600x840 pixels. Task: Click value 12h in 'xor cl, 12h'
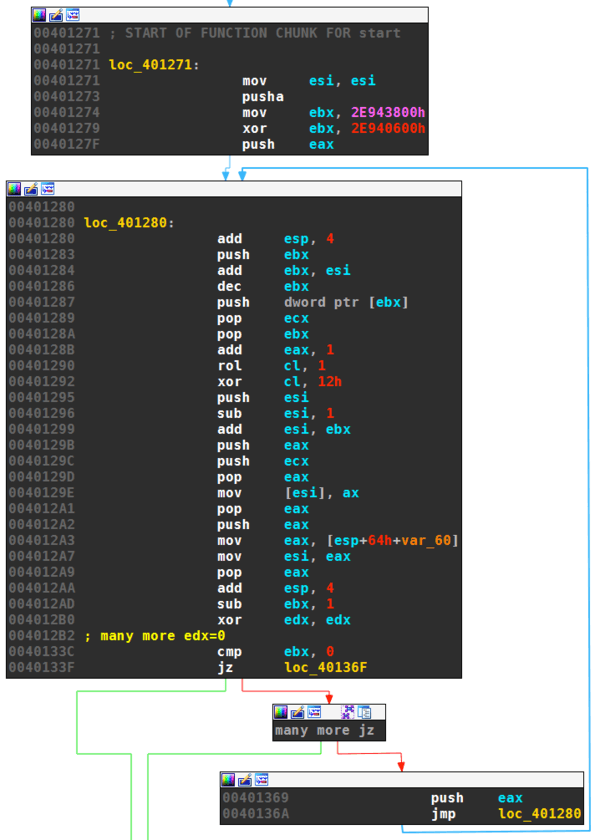[x=329, y=382]
